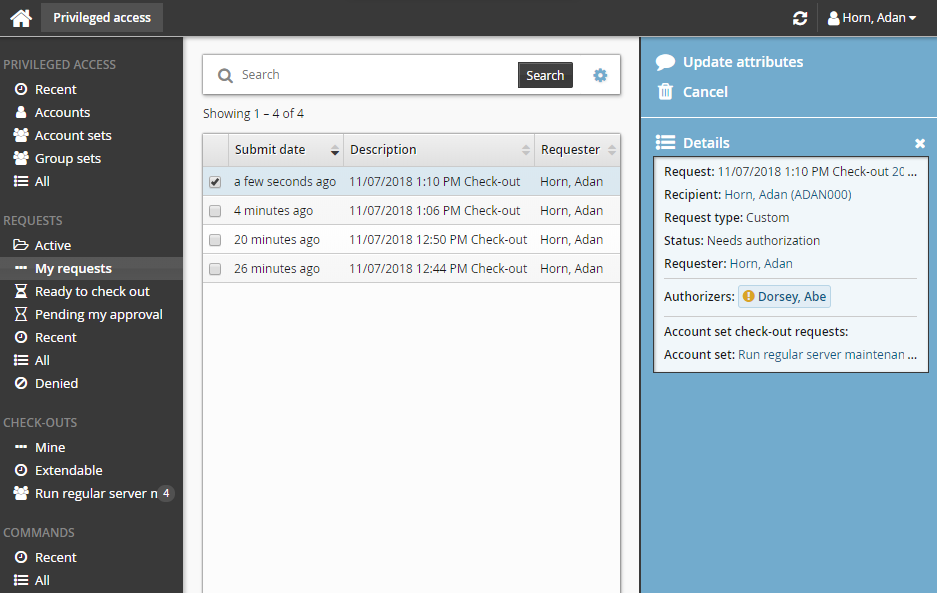The image size is (937, 593).
Task: Switch to the Privileged access tab
Action: pyautogui.click(x=102, y=18)
